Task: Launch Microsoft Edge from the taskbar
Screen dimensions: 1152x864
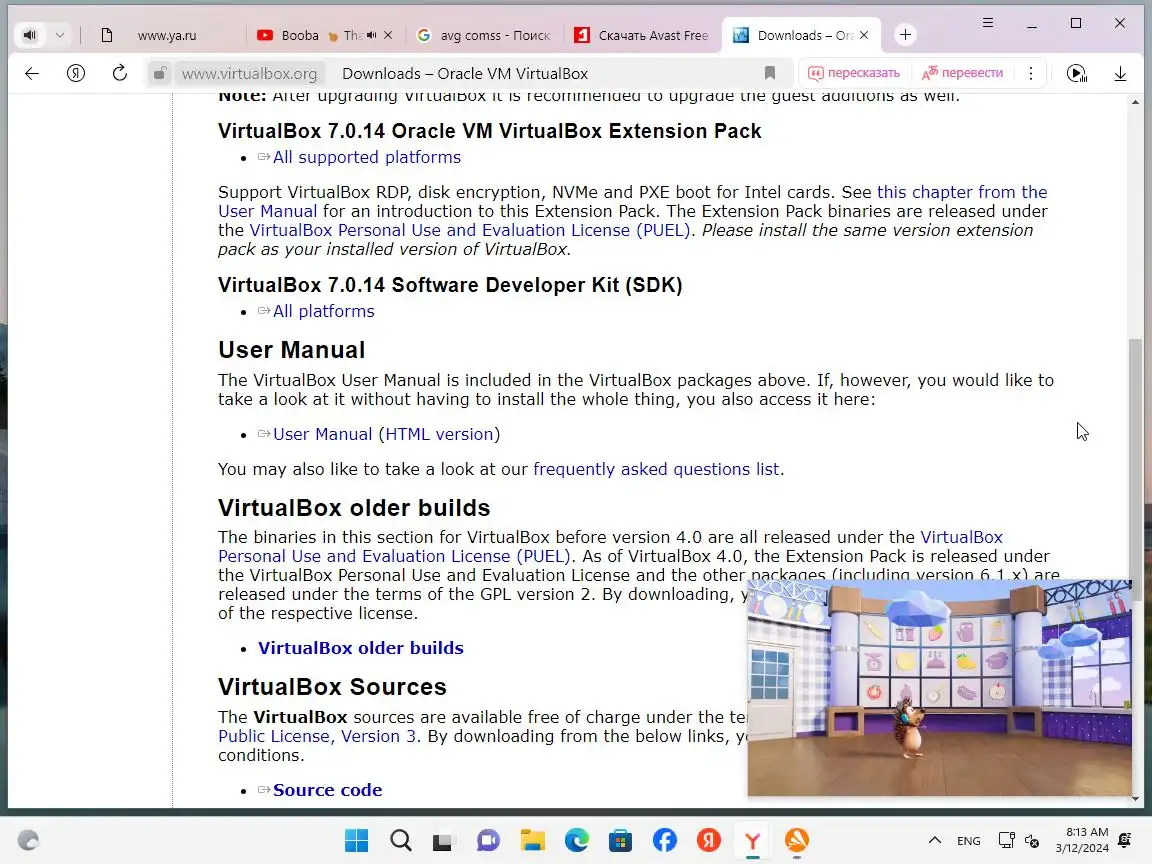Action: (x=577, y=840)
